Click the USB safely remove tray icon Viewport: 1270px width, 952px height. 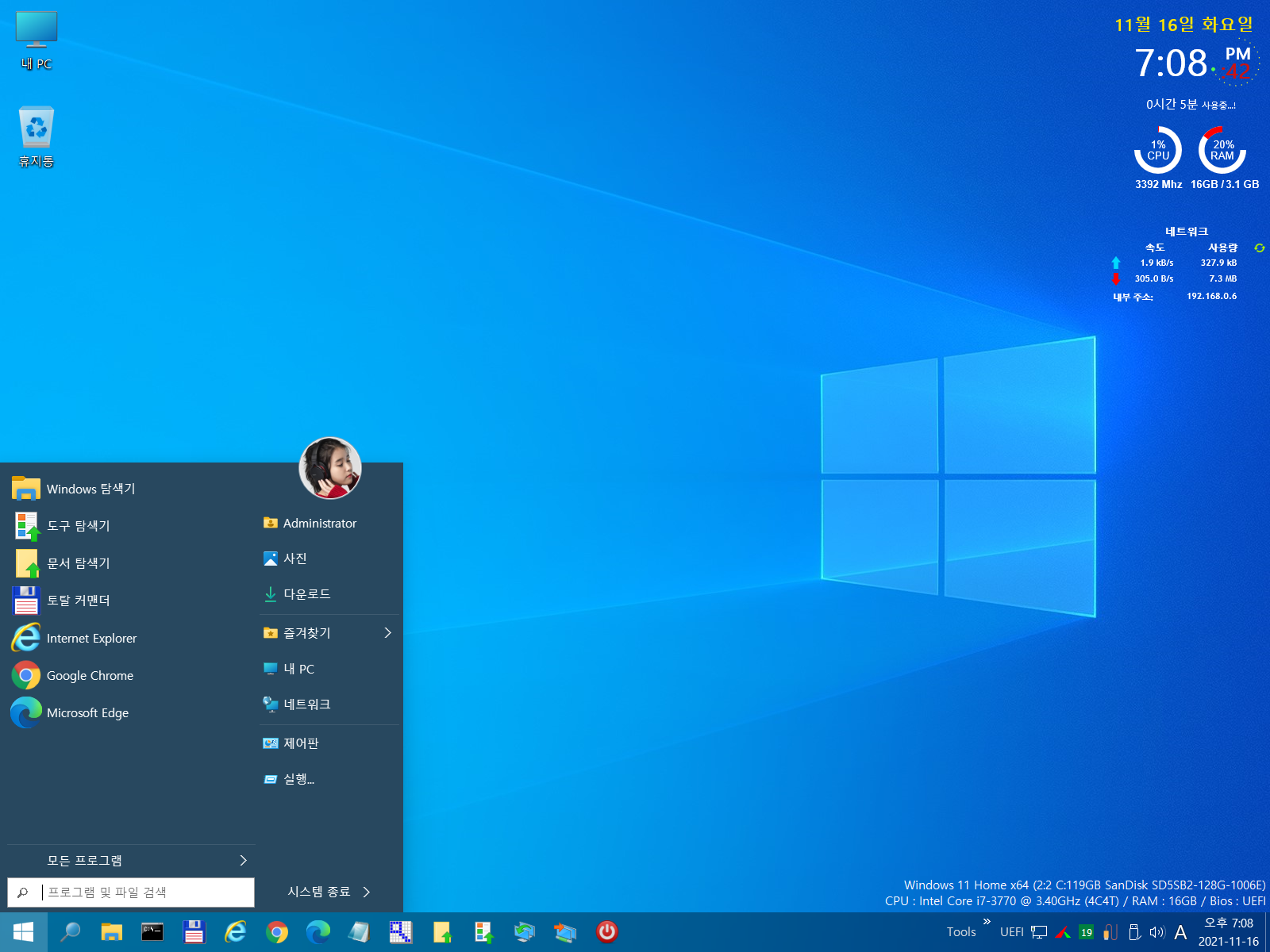click(1134, 932)
